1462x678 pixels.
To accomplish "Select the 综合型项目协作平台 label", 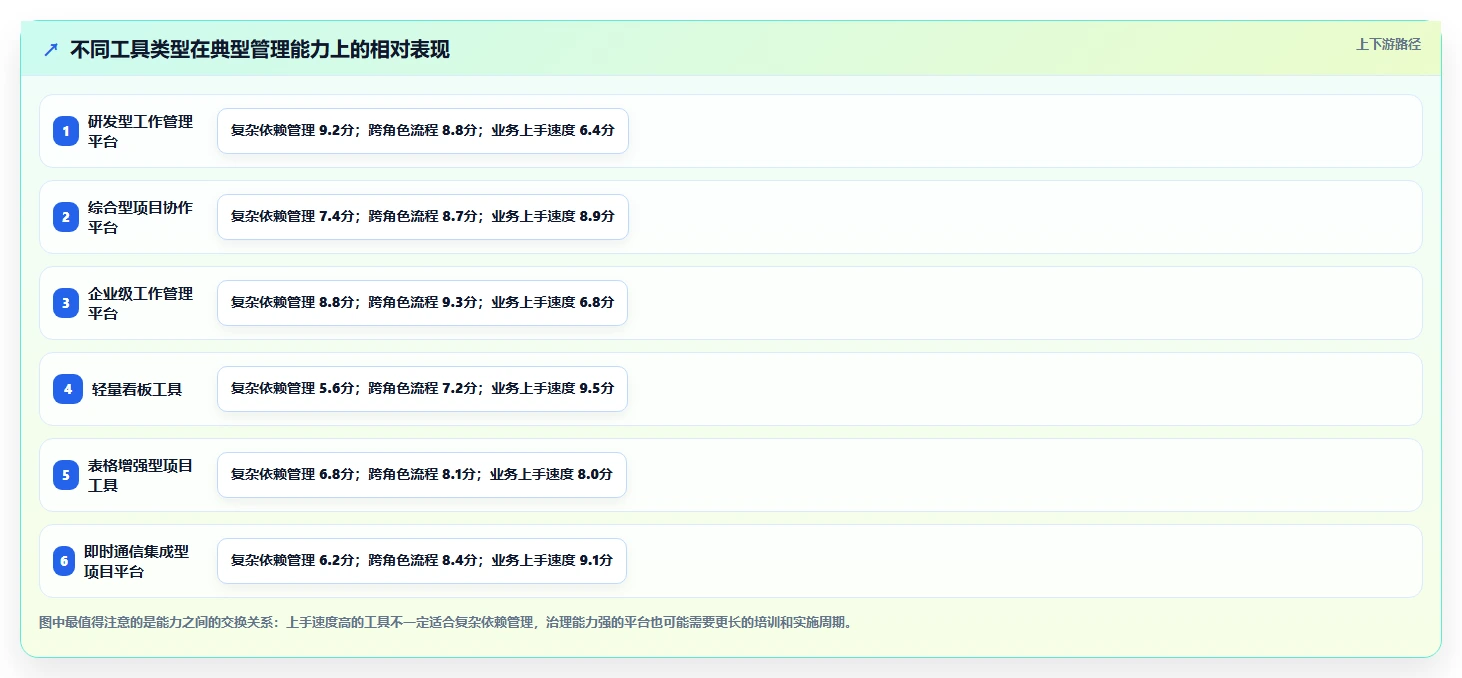I will point(140,217).
